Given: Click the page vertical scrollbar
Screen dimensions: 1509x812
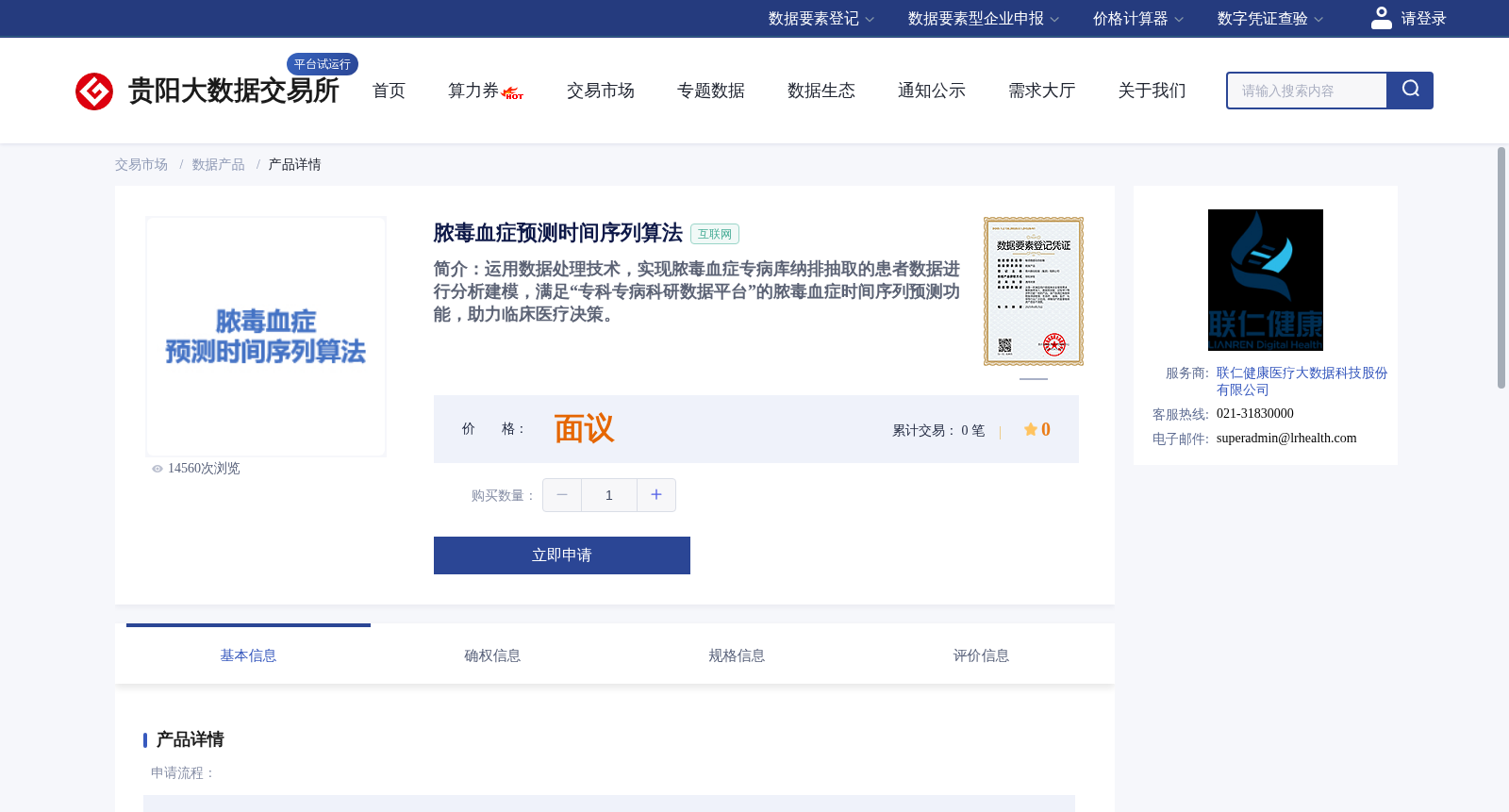Looking at the screenshot, I should pos(1501,267).
